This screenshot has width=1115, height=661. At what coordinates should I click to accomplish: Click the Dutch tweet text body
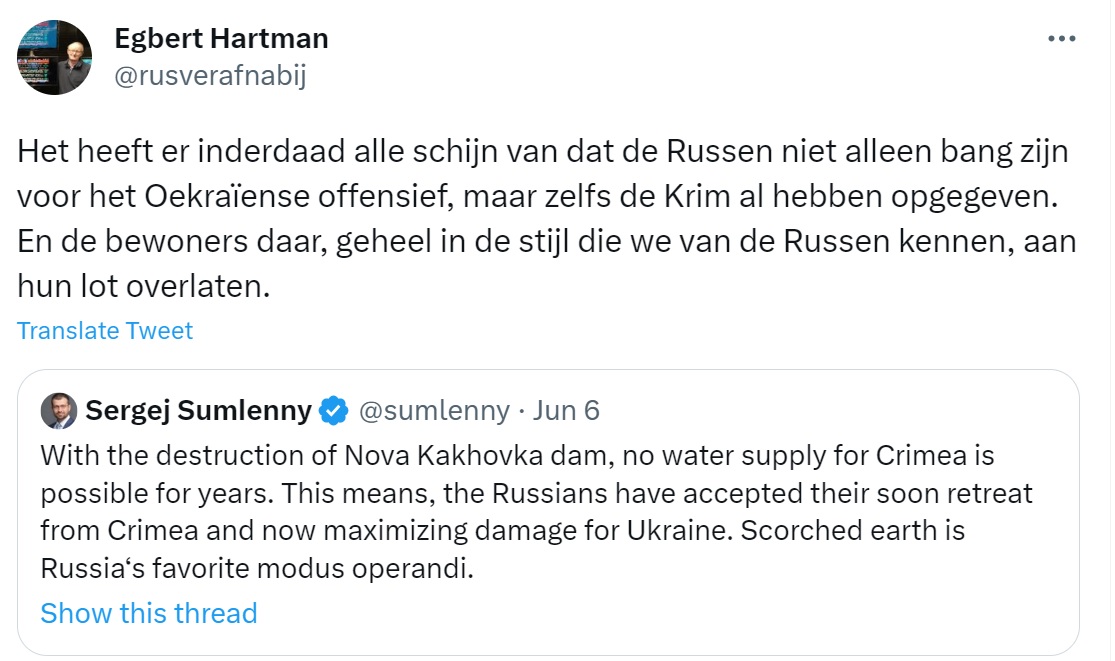click(x=546, y=218)
